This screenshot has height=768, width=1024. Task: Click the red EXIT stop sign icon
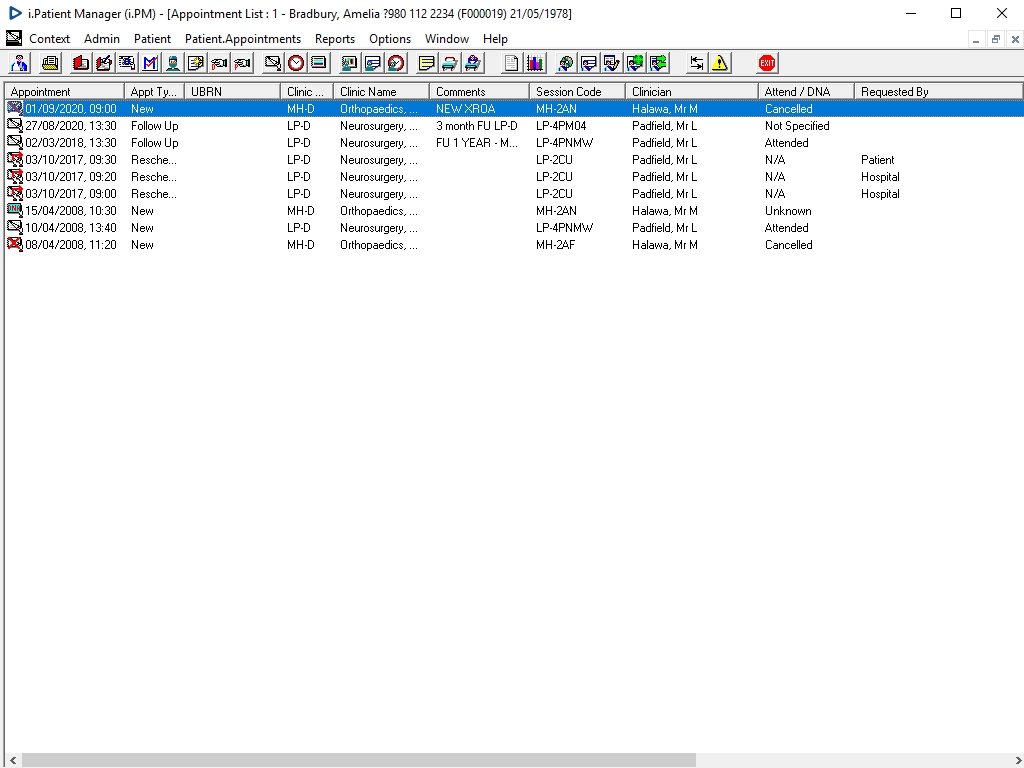(767, 63)
